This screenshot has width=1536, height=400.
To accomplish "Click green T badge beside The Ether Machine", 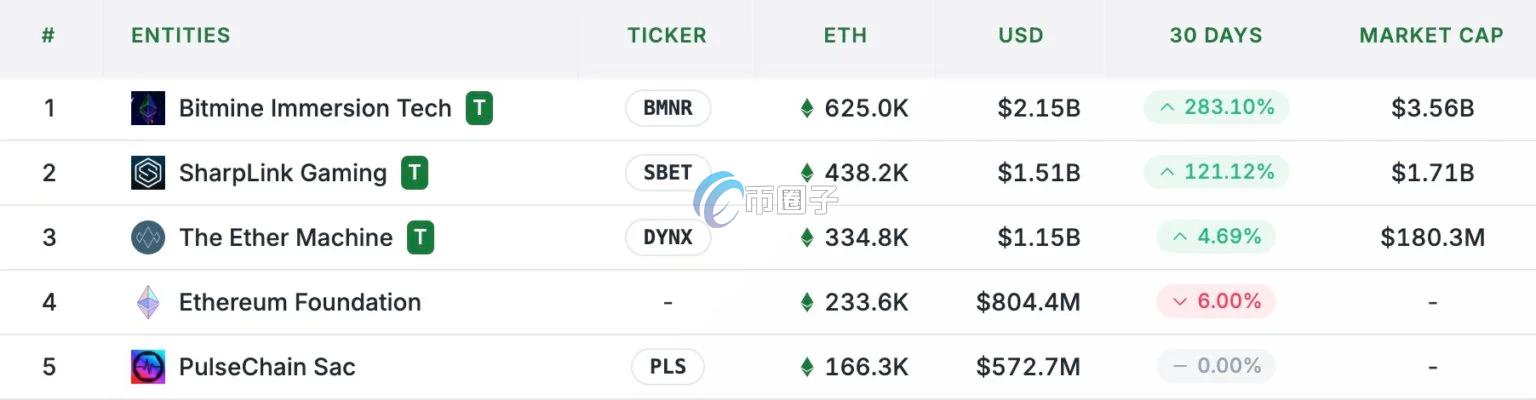I will [421, 238].
